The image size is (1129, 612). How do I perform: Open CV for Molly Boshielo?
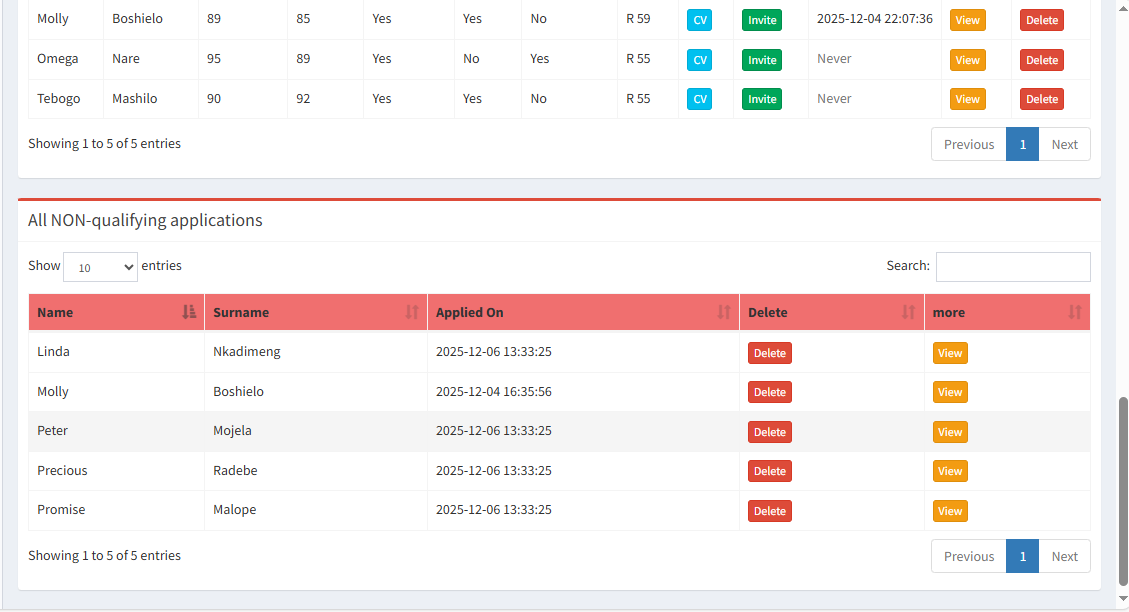pyautogui.click(x=699, y=20)
